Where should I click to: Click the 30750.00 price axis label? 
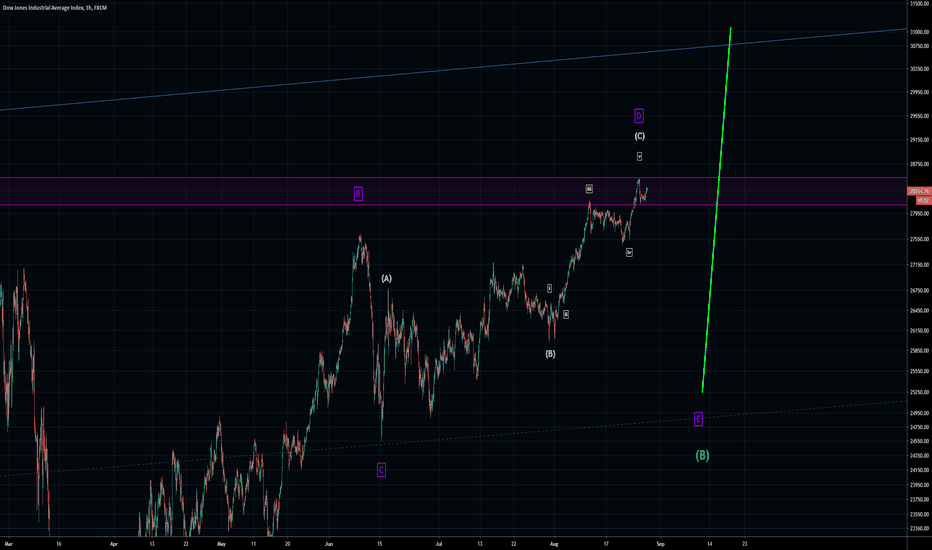[x=919, y=46]
